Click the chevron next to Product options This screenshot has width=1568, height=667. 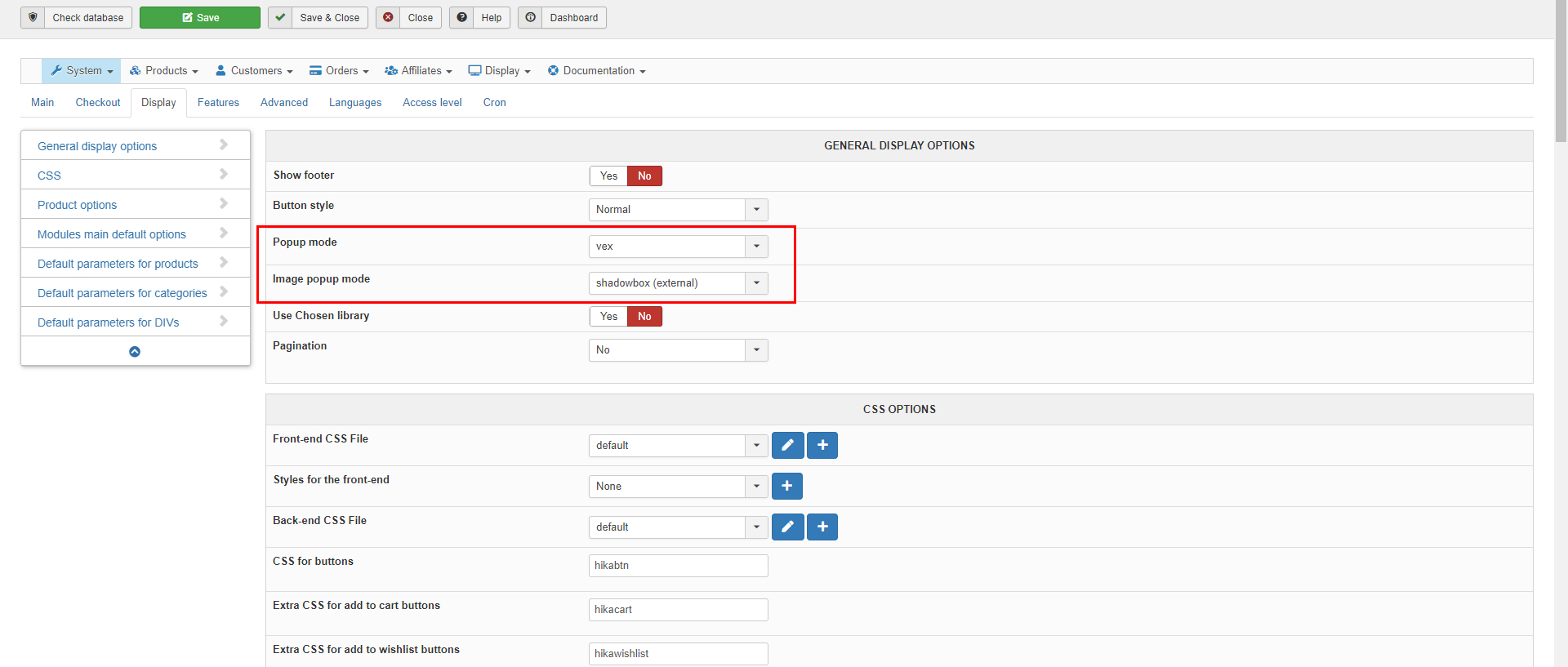click(224, 203)
